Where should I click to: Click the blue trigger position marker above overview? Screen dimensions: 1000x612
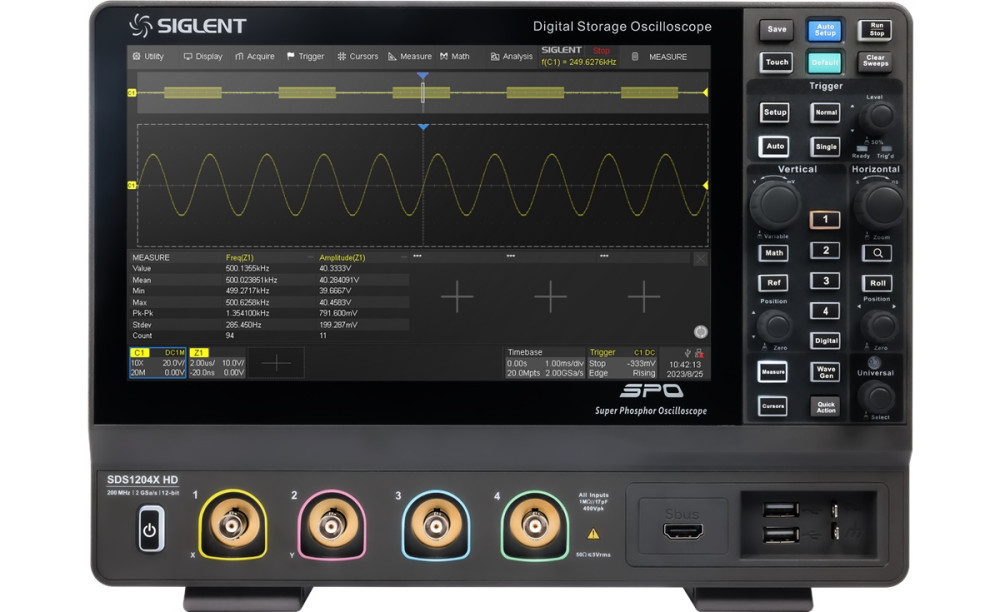coord(422,76)
